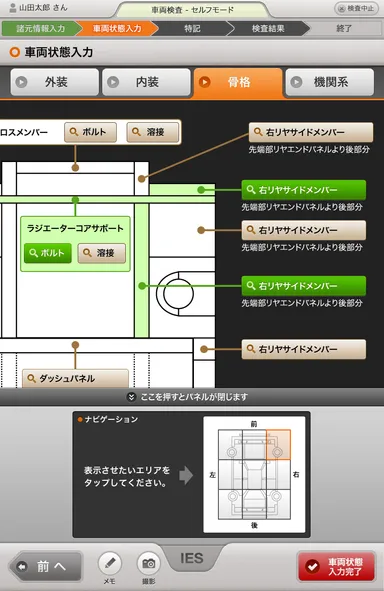This screenshot has width=384, height=591.
Task: Click the play icon on 骨格 tab
Action: 205,82
